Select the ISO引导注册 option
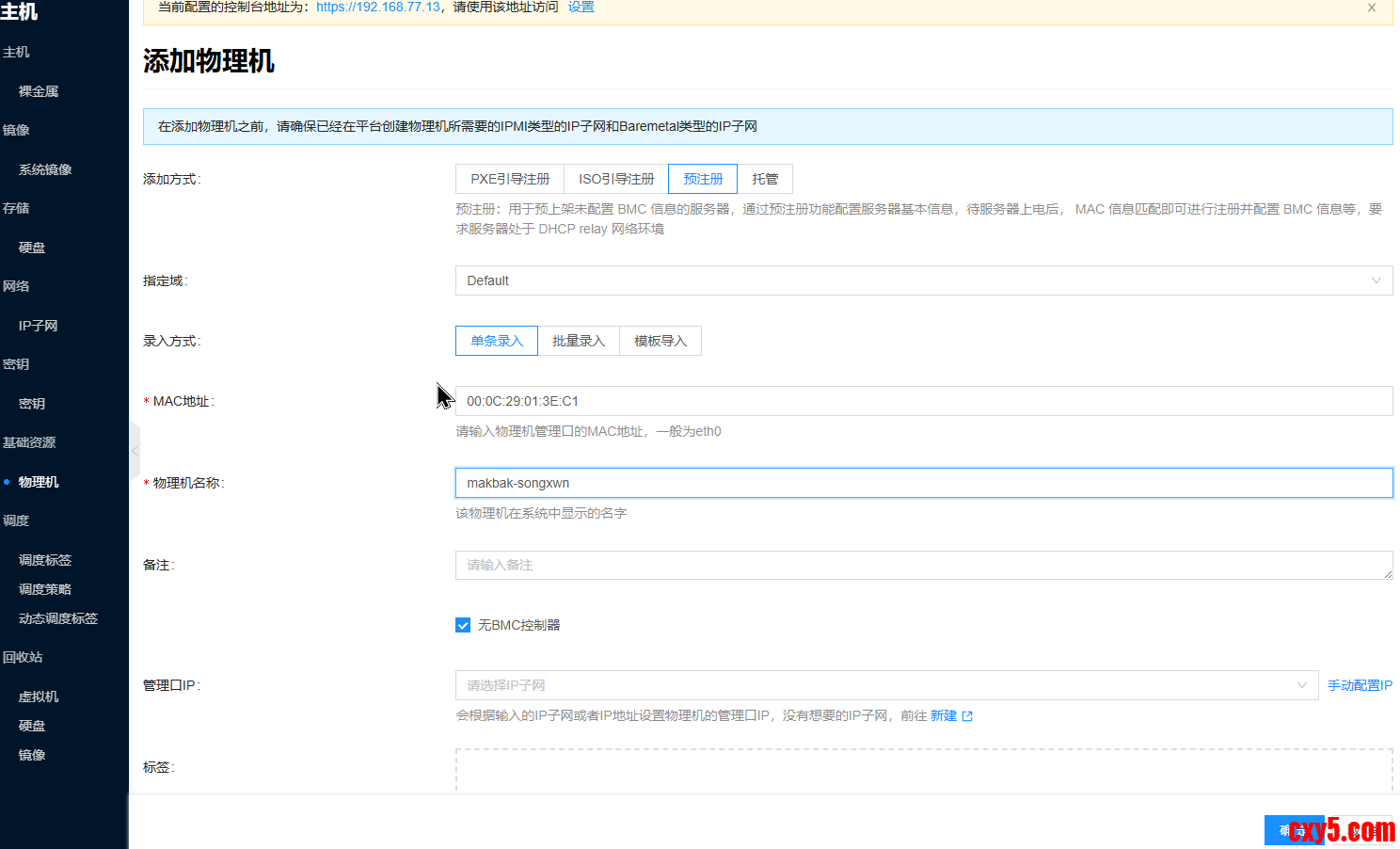Screen dimensions: 1400x849 click(x=616, y=179)
